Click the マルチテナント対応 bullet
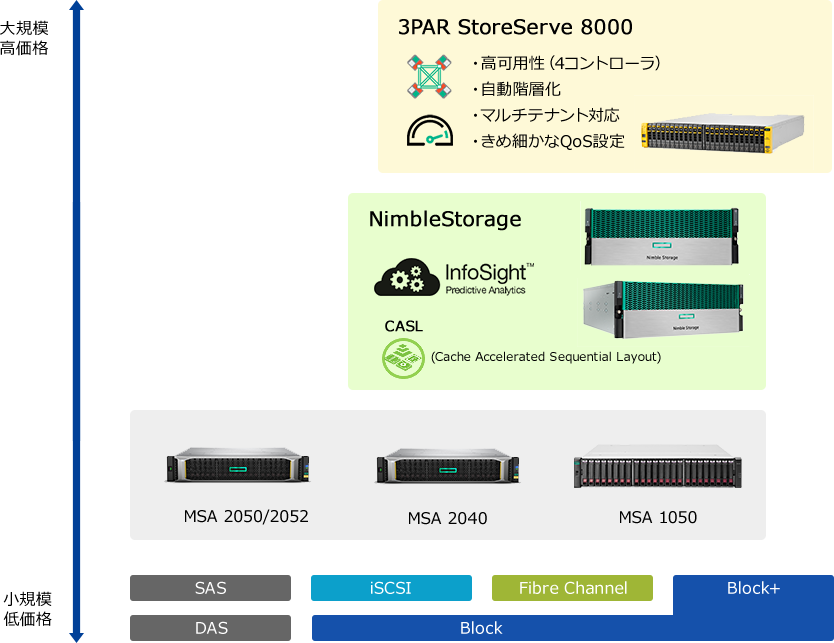The width and height of the screenshot is (834, 643). coord(546,115)
